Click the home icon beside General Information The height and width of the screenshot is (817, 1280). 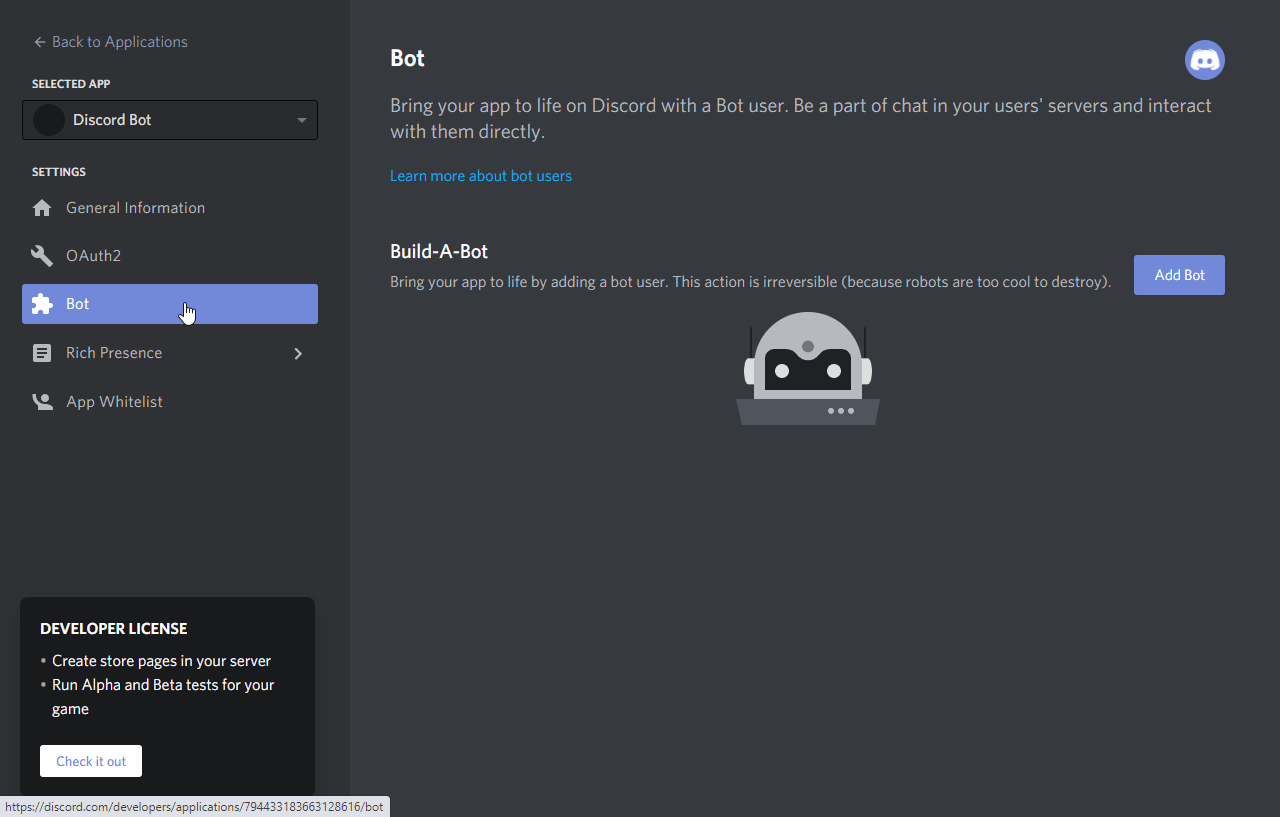(42, 208)
